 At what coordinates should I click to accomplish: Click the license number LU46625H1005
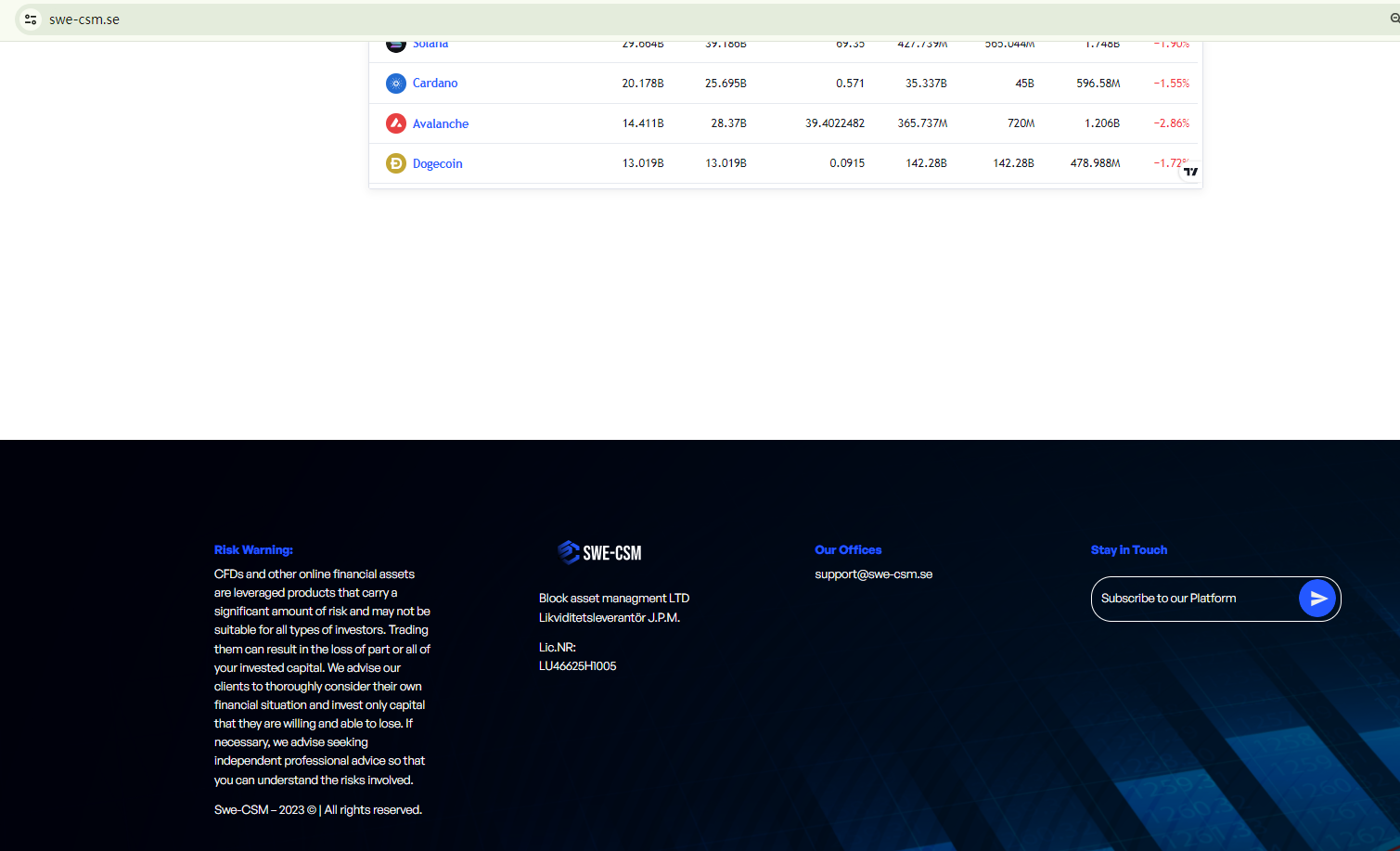pos(577,666)
